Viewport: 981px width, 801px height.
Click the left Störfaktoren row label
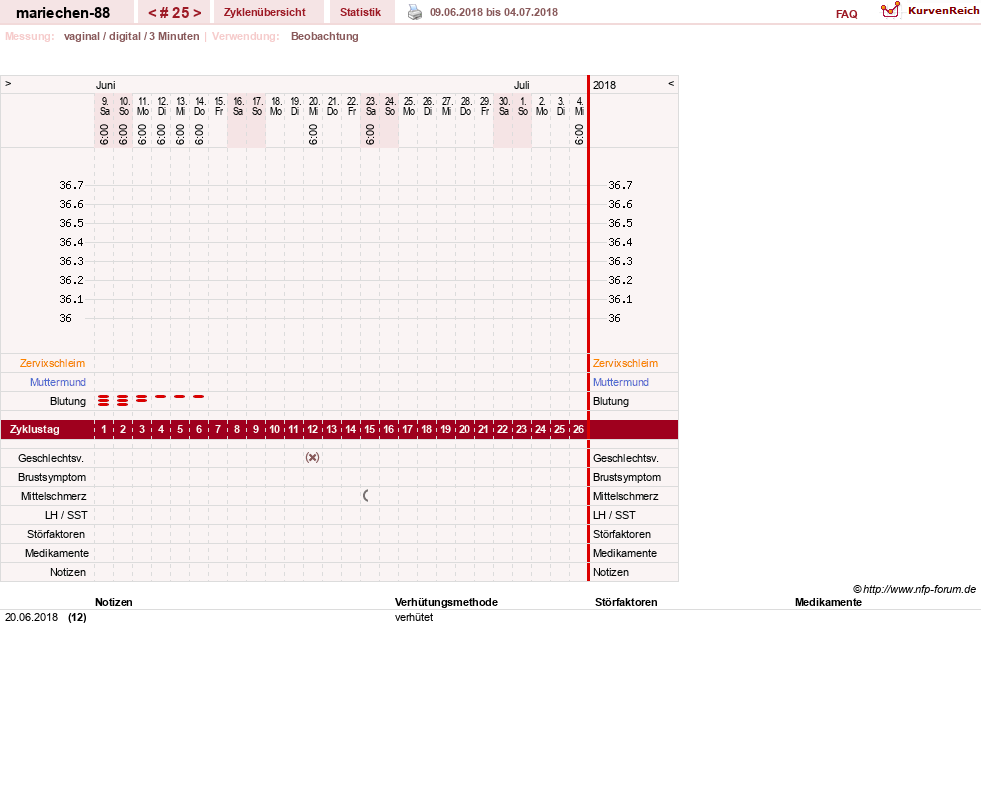pyautogui.click(x=56, y=534)
